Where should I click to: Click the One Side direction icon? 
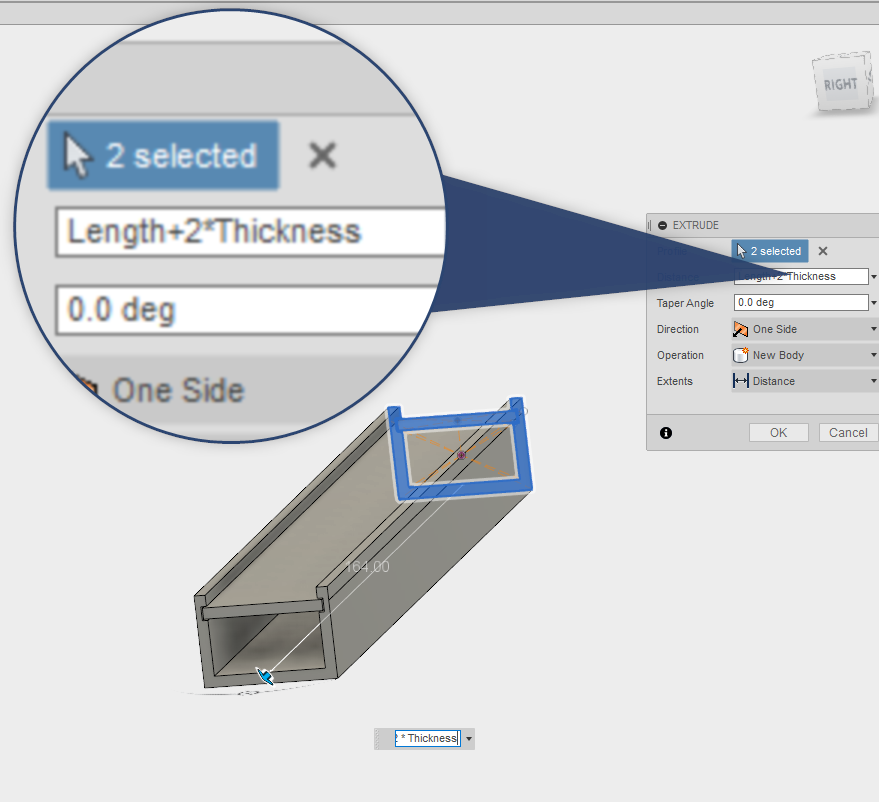[741, 329]
